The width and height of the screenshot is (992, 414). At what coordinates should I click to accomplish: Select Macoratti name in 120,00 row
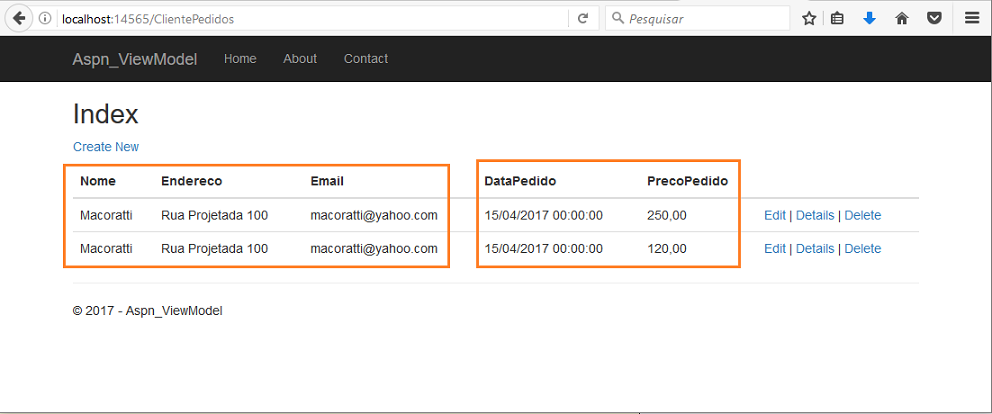click(106, 249)
